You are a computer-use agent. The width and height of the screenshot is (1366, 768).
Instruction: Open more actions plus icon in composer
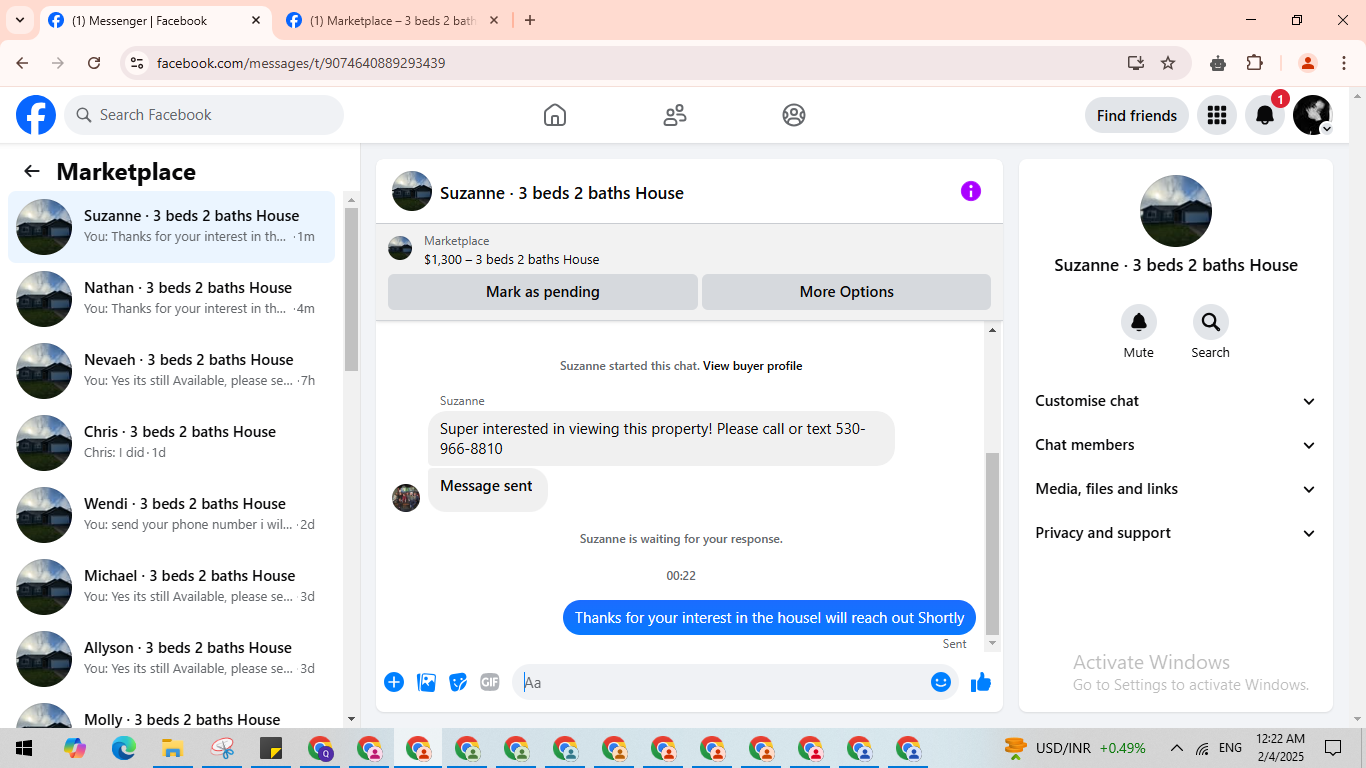click(394, 682)
